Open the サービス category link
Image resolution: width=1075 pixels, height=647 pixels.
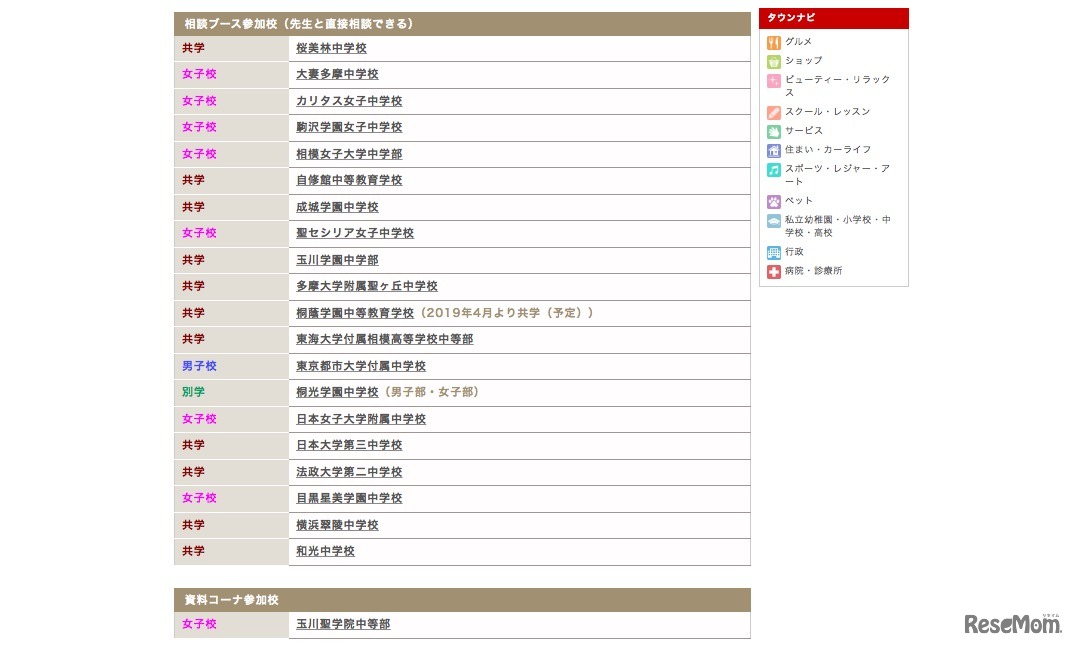pyautogui.click(x=804, y=130)
